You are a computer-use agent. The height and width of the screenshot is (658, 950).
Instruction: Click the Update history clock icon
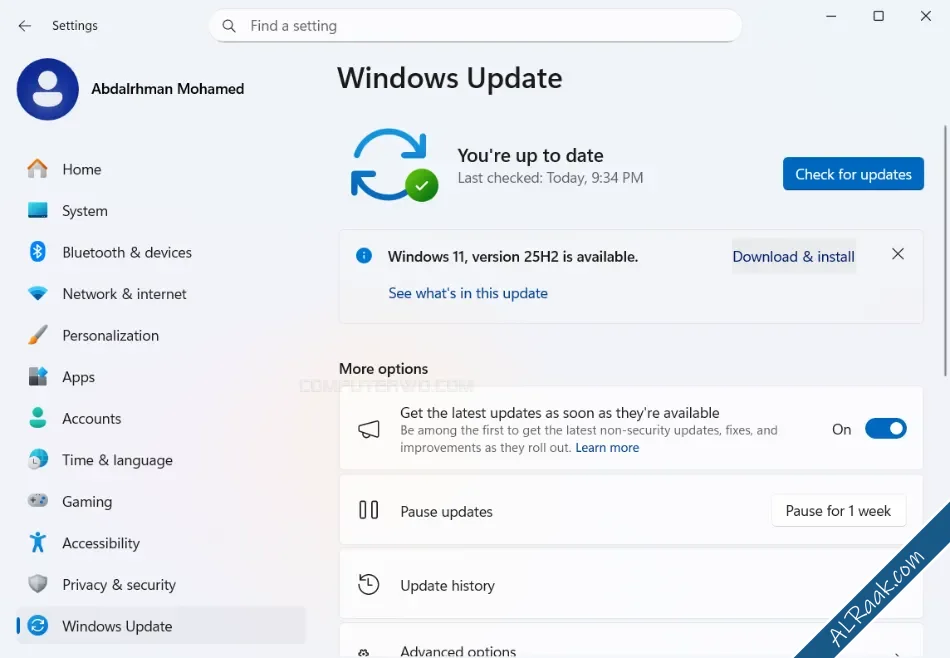point(368,585)
